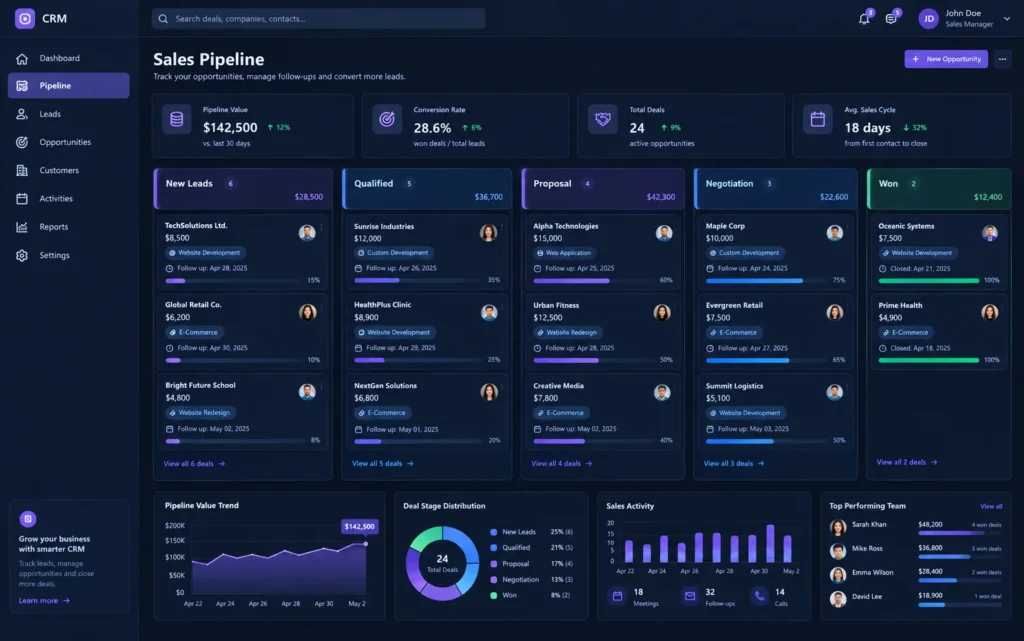
Task: Click the Follow-ups envelope icon
Action: click(x=690, y=596)
